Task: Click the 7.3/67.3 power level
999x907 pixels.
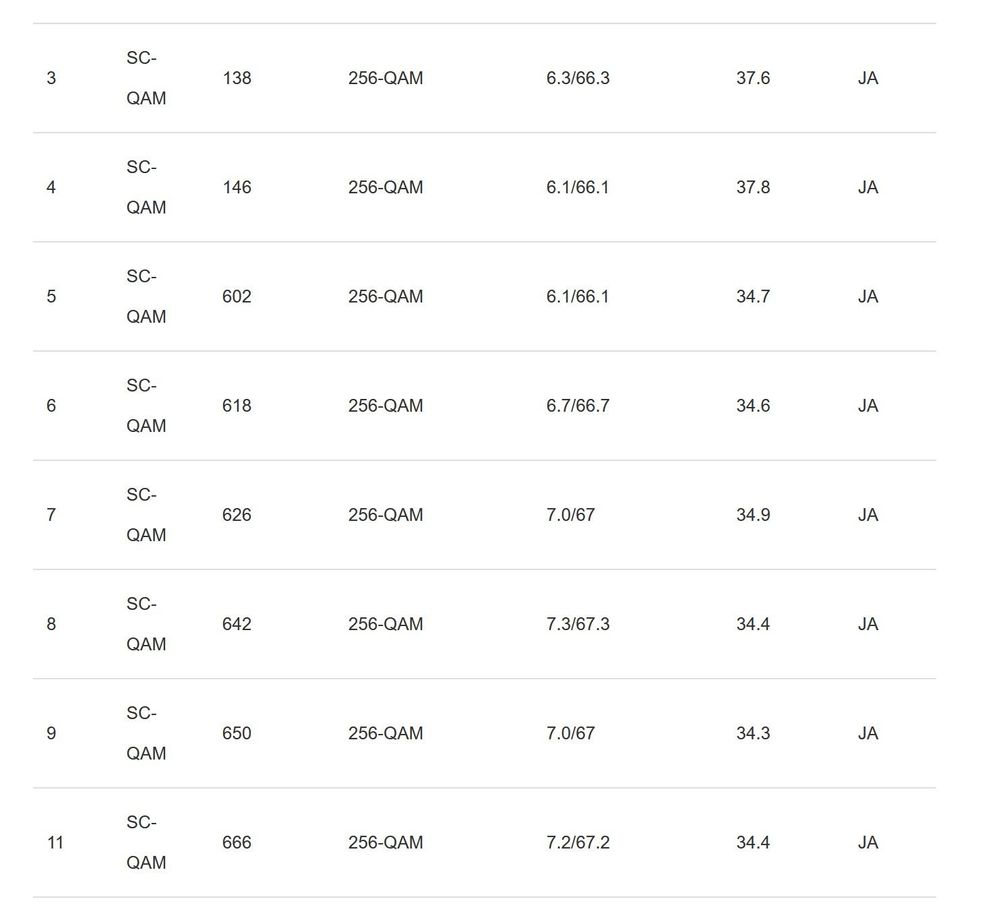Action: click(578, 624)
